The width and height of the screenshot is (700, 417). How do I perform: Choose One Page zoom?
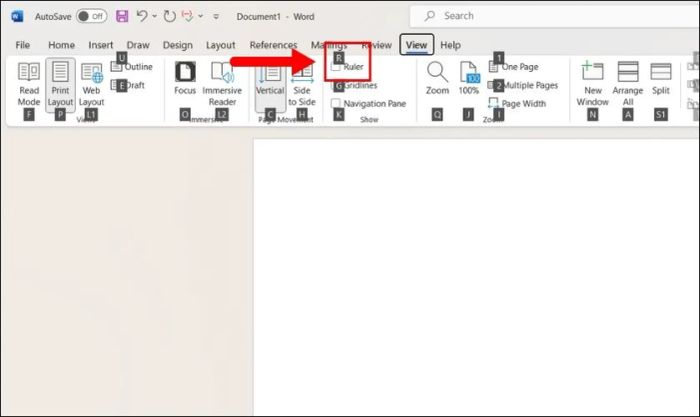(x=514, y=67)
